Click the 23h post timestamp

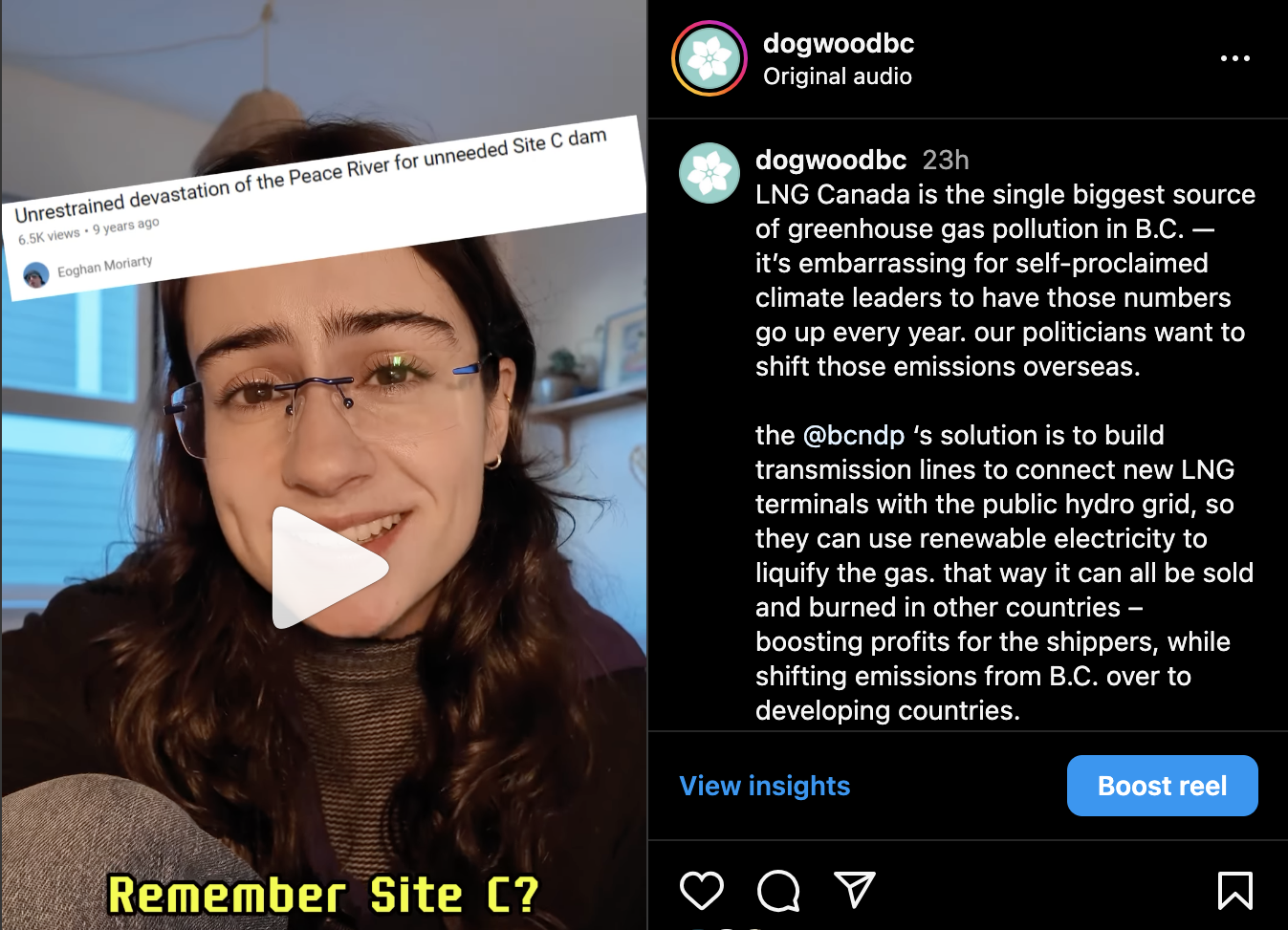tap(946, 160)
